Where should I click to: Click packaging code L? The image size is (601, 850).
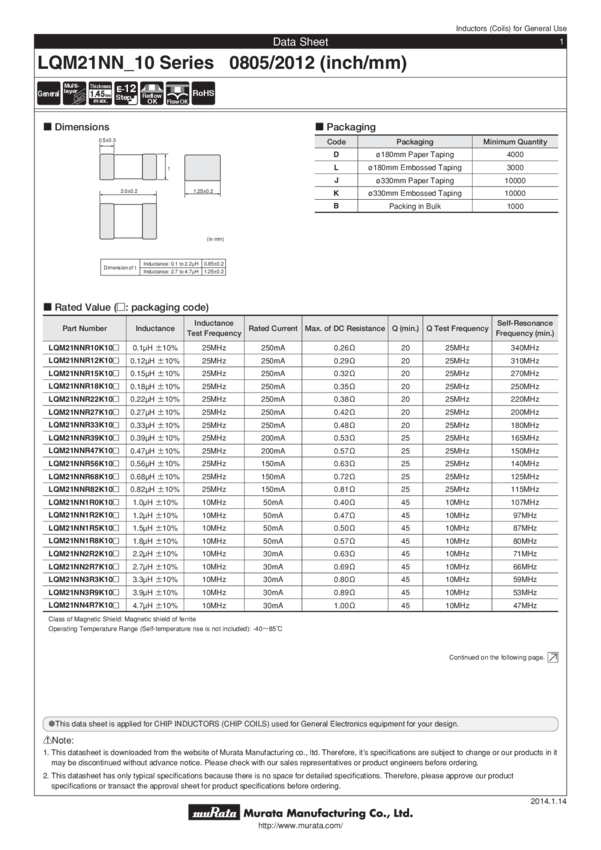click(336, 168)
